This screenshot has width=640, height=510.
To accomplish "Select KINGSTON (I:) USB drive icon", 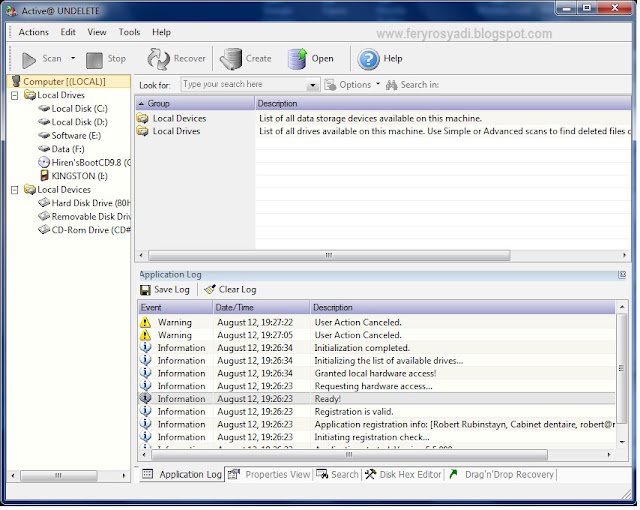I will (44, 176).
